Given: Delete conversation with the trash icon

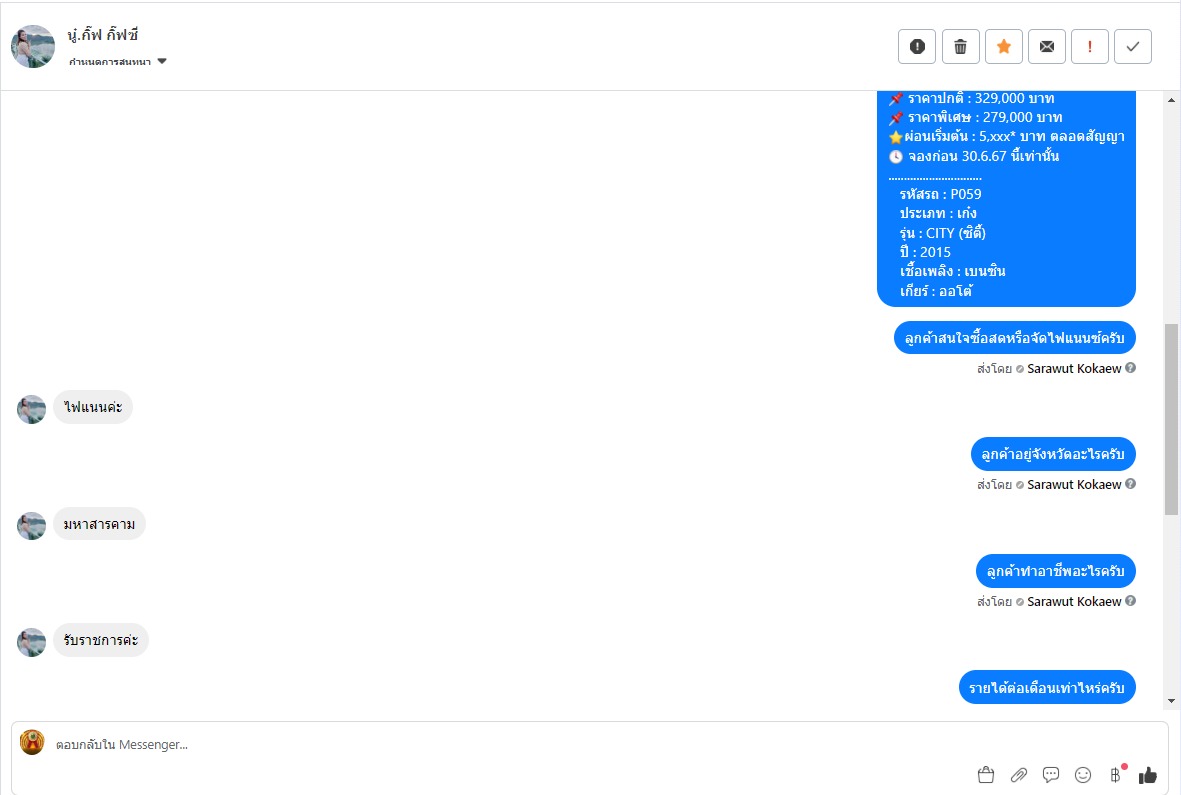Looking at the screenshot, I should tap(960, 47).
